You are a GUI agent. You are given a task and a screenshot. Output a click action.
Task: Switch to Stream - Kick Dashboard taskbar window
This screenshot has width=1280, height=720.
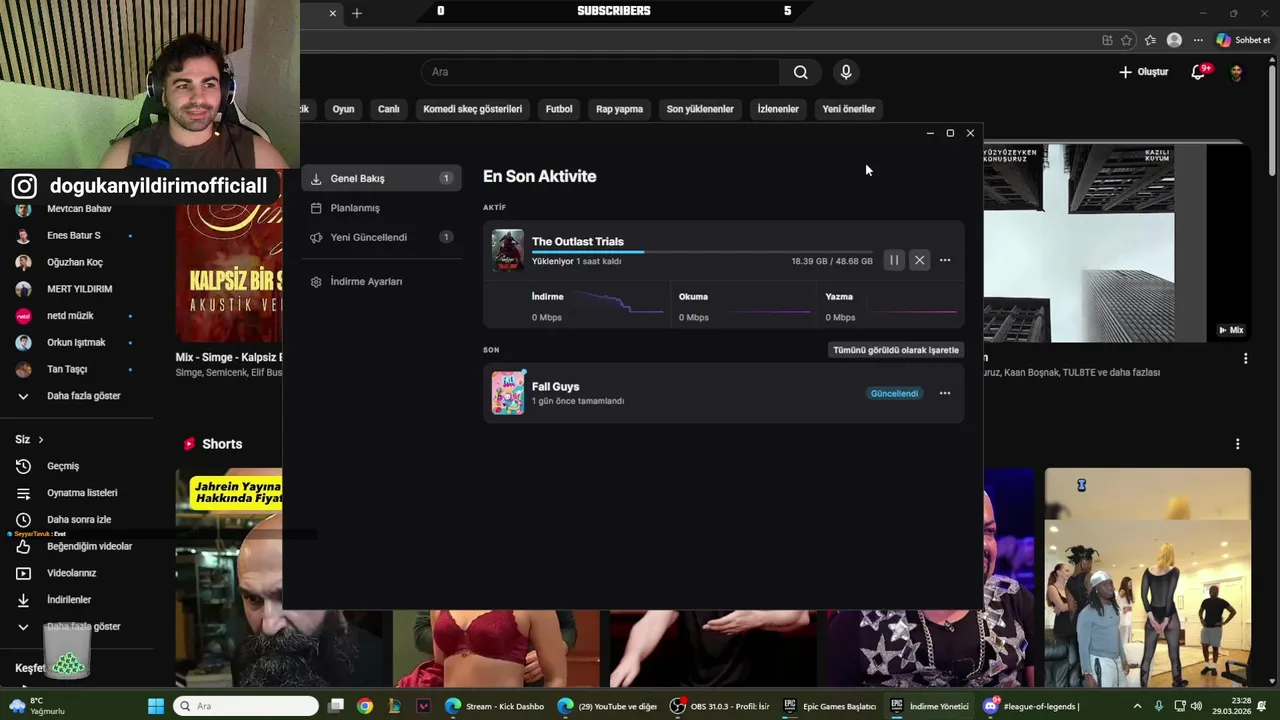[495, 706]
